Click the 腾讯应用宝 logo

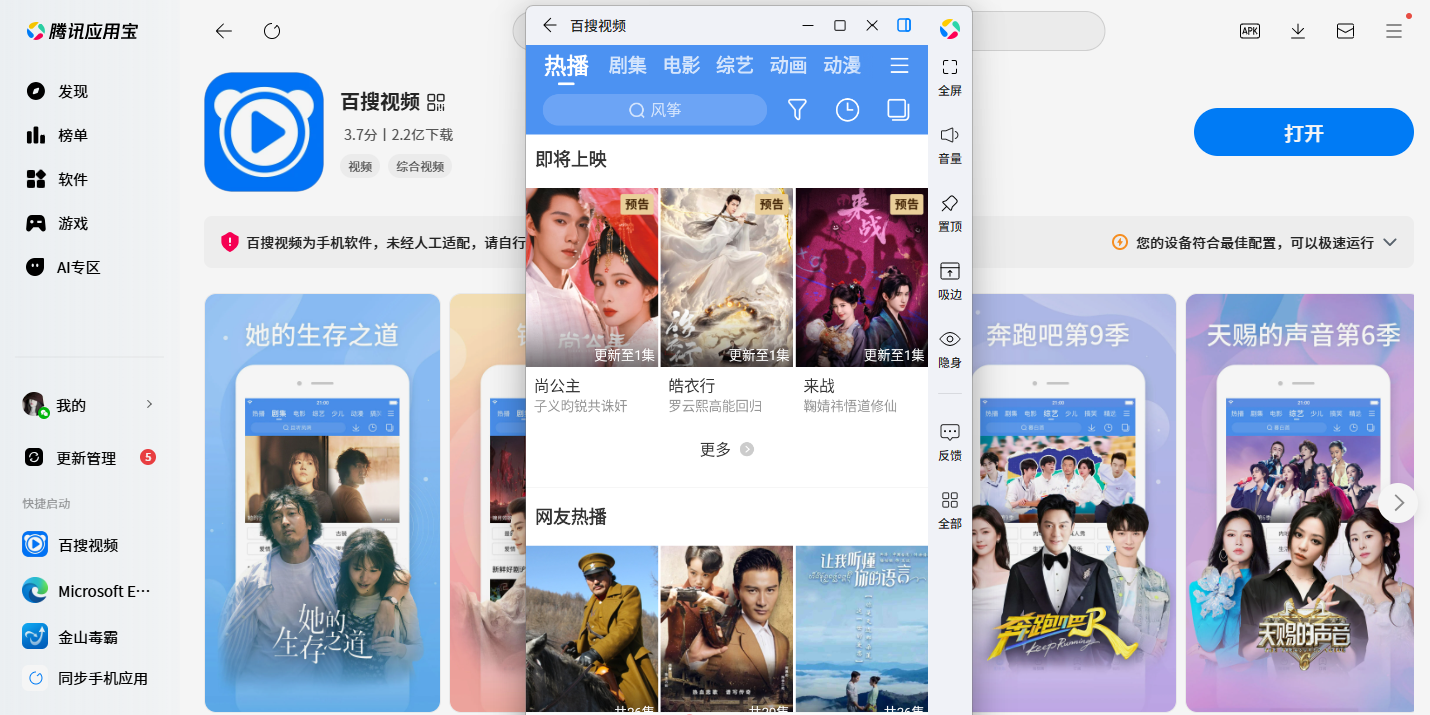[82, 31]
